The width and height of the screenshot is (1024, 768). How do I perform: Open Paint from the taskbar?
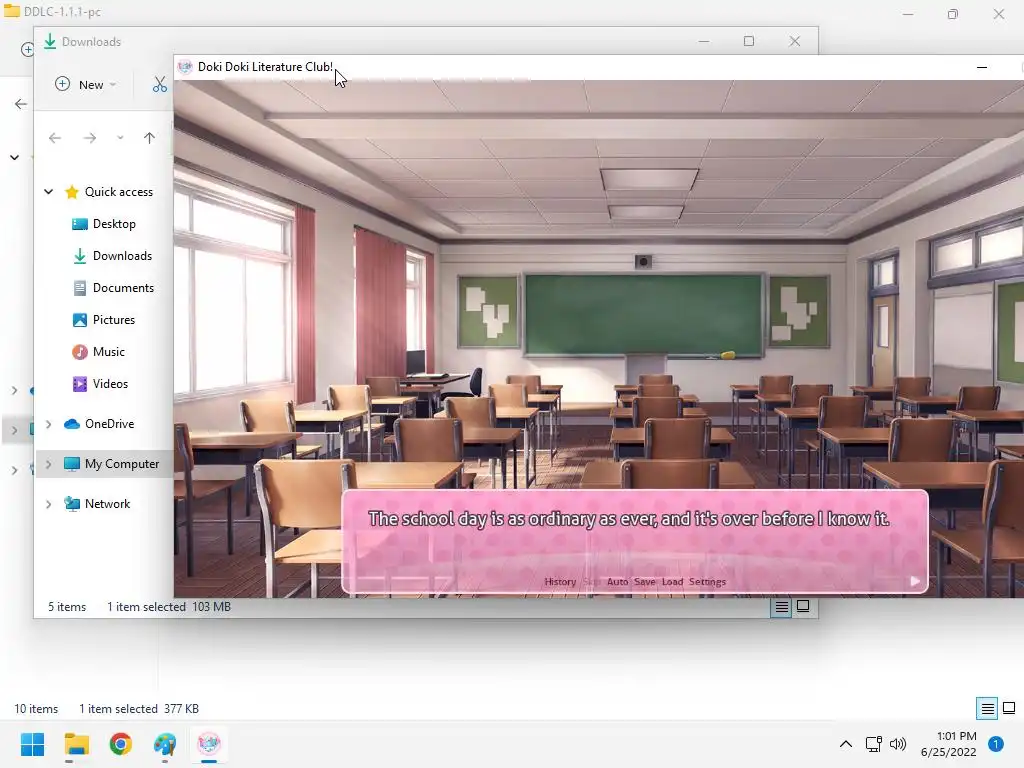pos(165,744)
